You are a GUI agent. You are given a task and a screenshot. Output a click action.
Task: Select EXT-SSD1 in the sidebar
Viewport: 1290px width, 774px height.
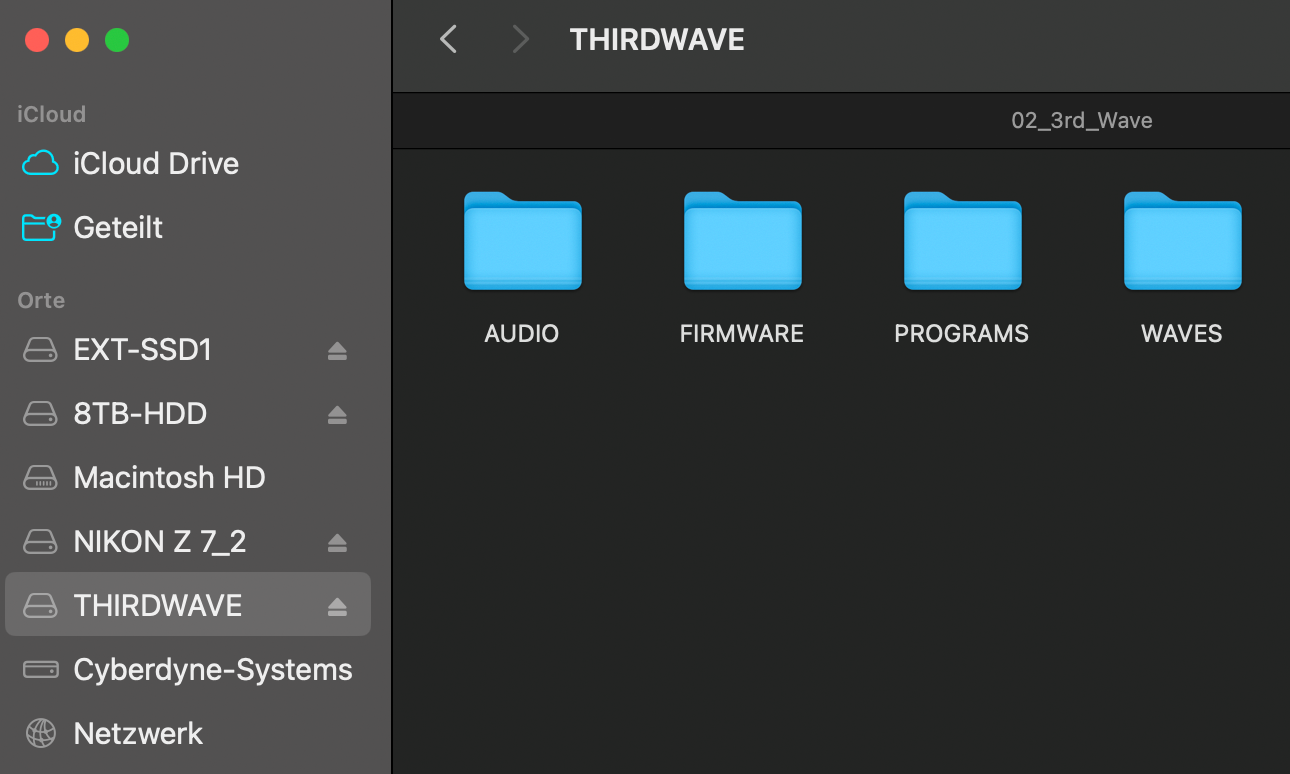point(188,350)
